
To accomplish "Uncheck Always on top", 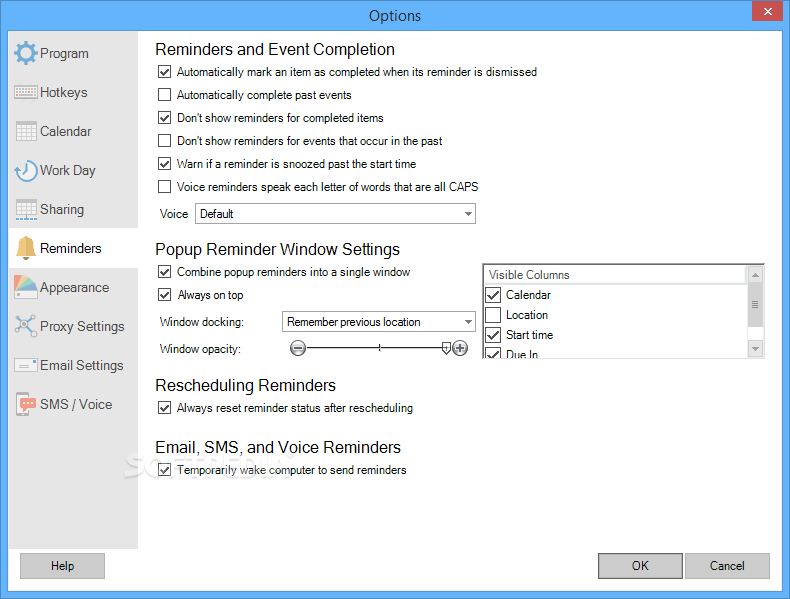I will tap(164, 295).
